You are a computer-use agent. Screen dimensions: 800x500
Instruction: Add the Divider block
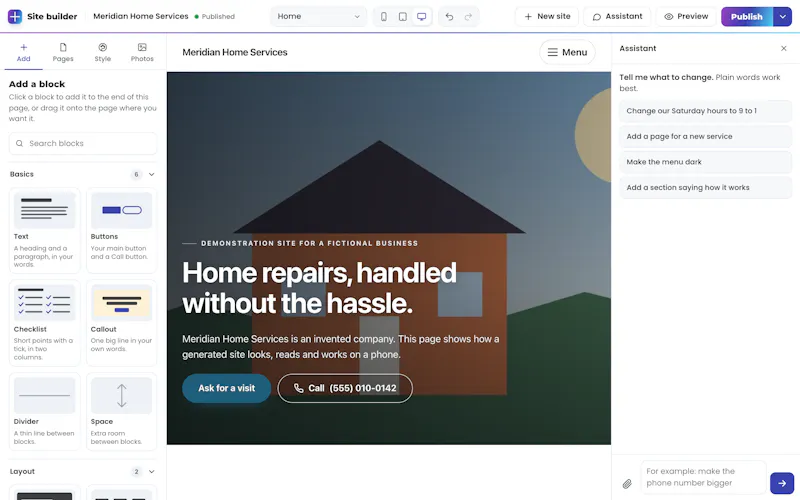(x=44, y=411)
